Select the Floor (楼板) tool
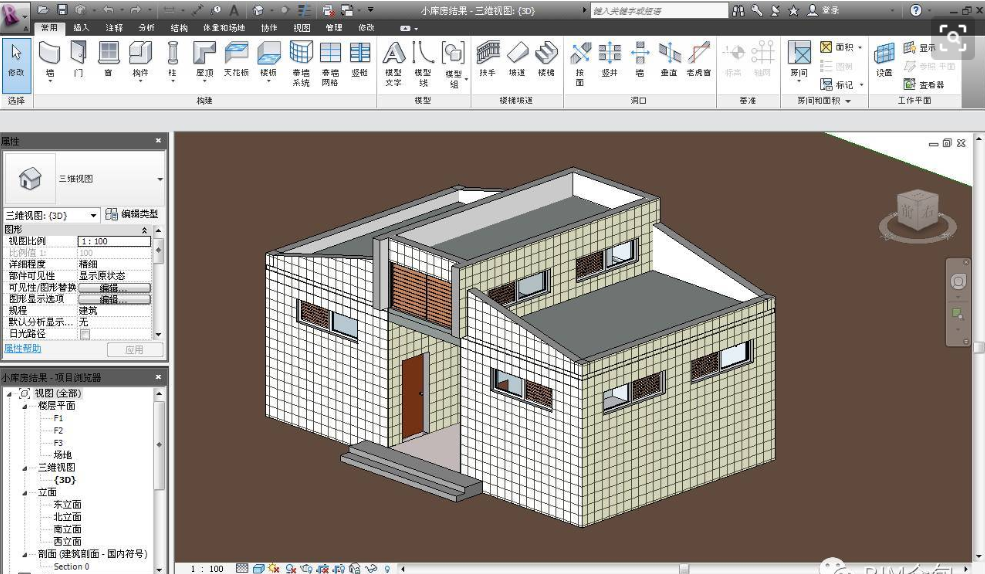 (268, 60)
